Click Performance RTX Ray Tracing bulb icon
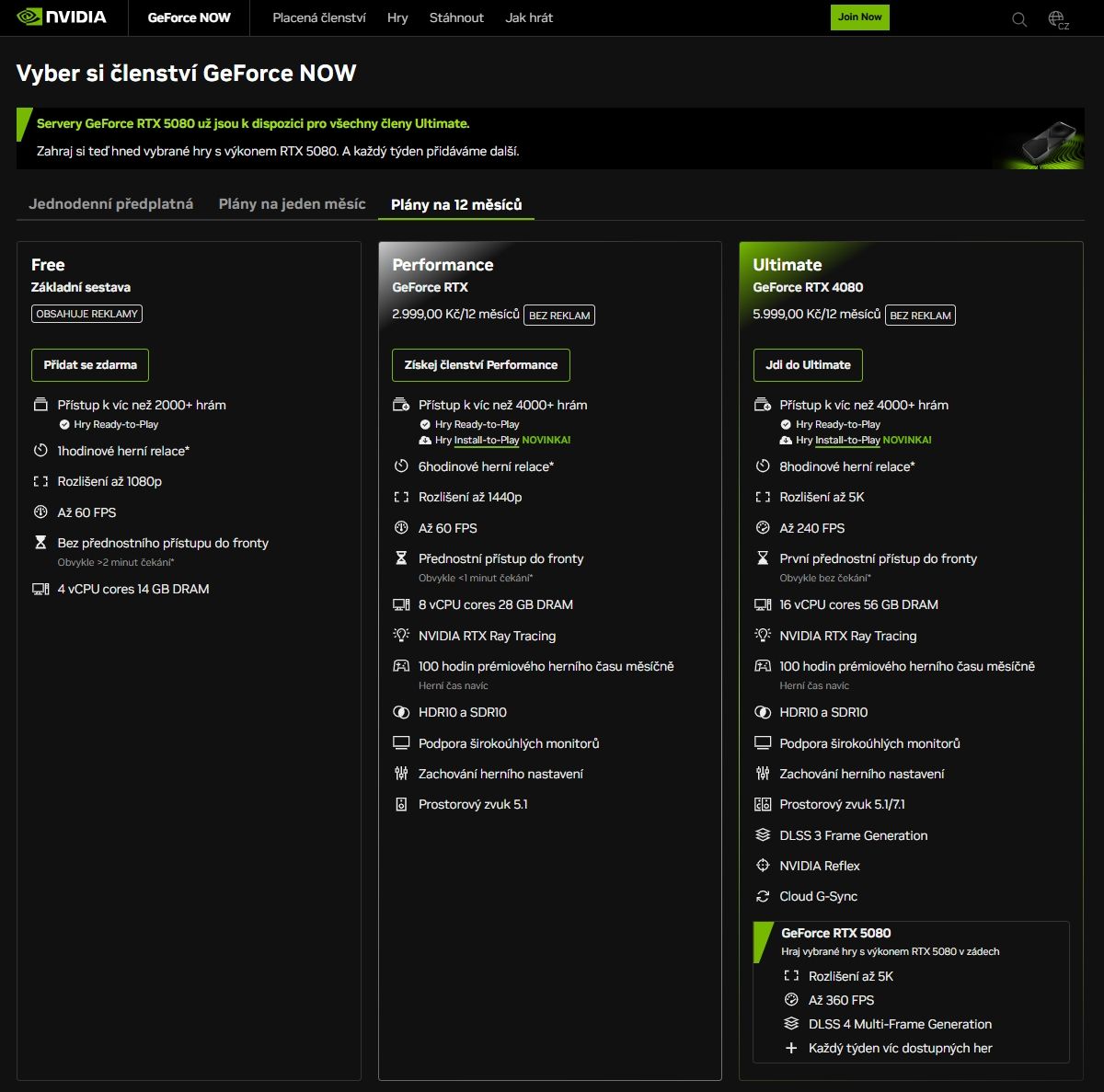This screenshot has width=1104, height=1092. [401, 636]
